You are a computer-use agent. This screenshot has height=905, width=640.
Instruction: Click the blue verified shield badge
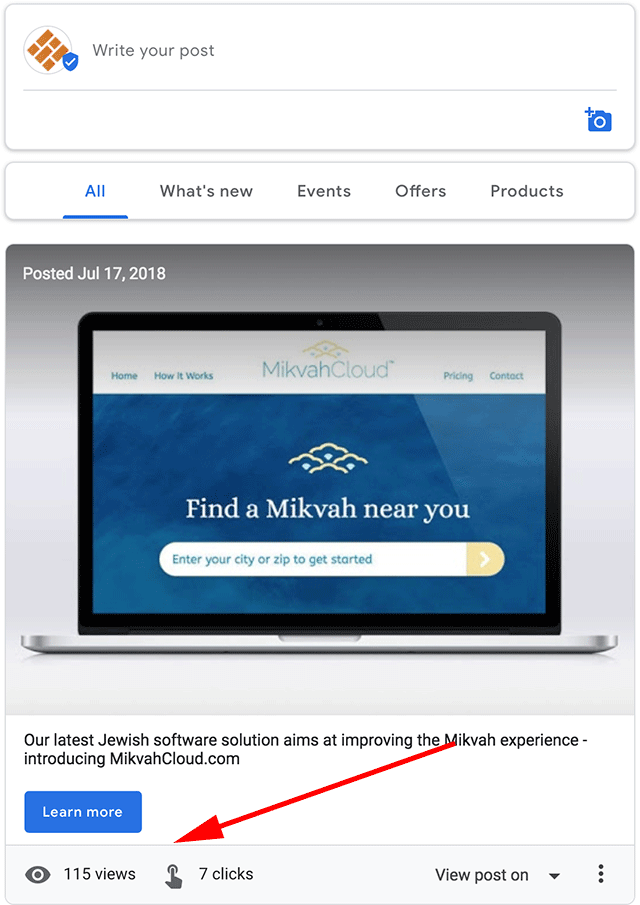coord(70,61)
